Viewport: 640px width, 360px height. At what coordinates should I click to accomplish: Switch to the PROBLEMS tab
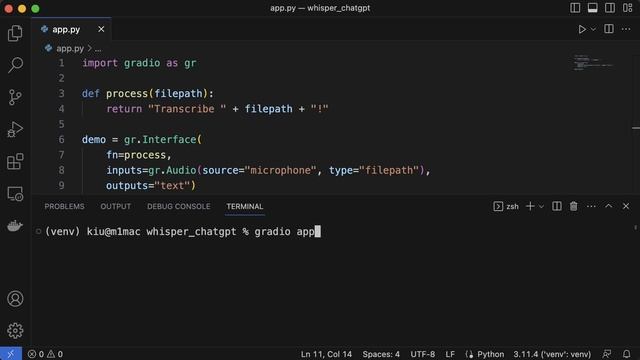click(64, 207)
